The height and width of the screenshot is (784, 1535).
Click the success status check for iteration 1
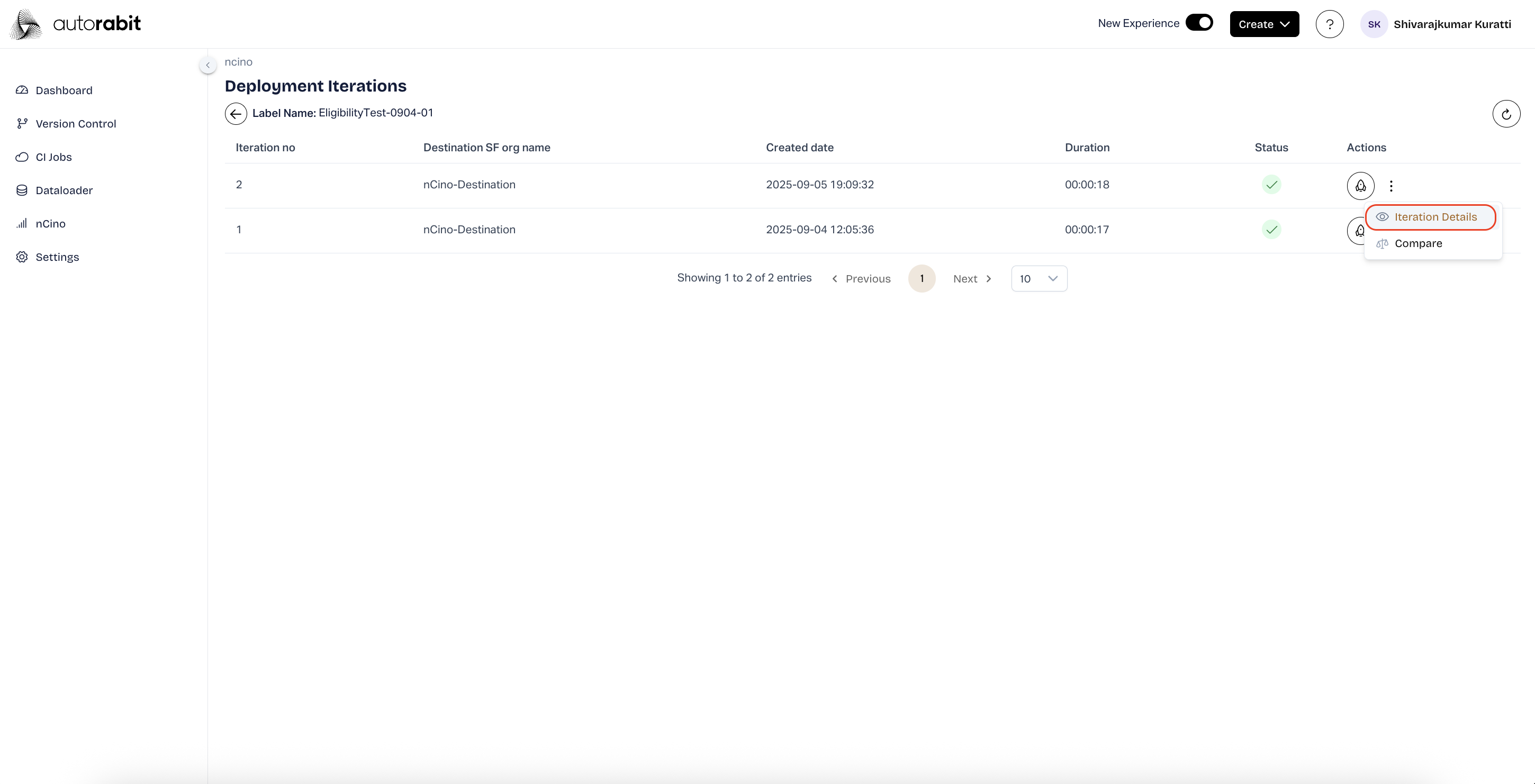[x=1271, y=230]
